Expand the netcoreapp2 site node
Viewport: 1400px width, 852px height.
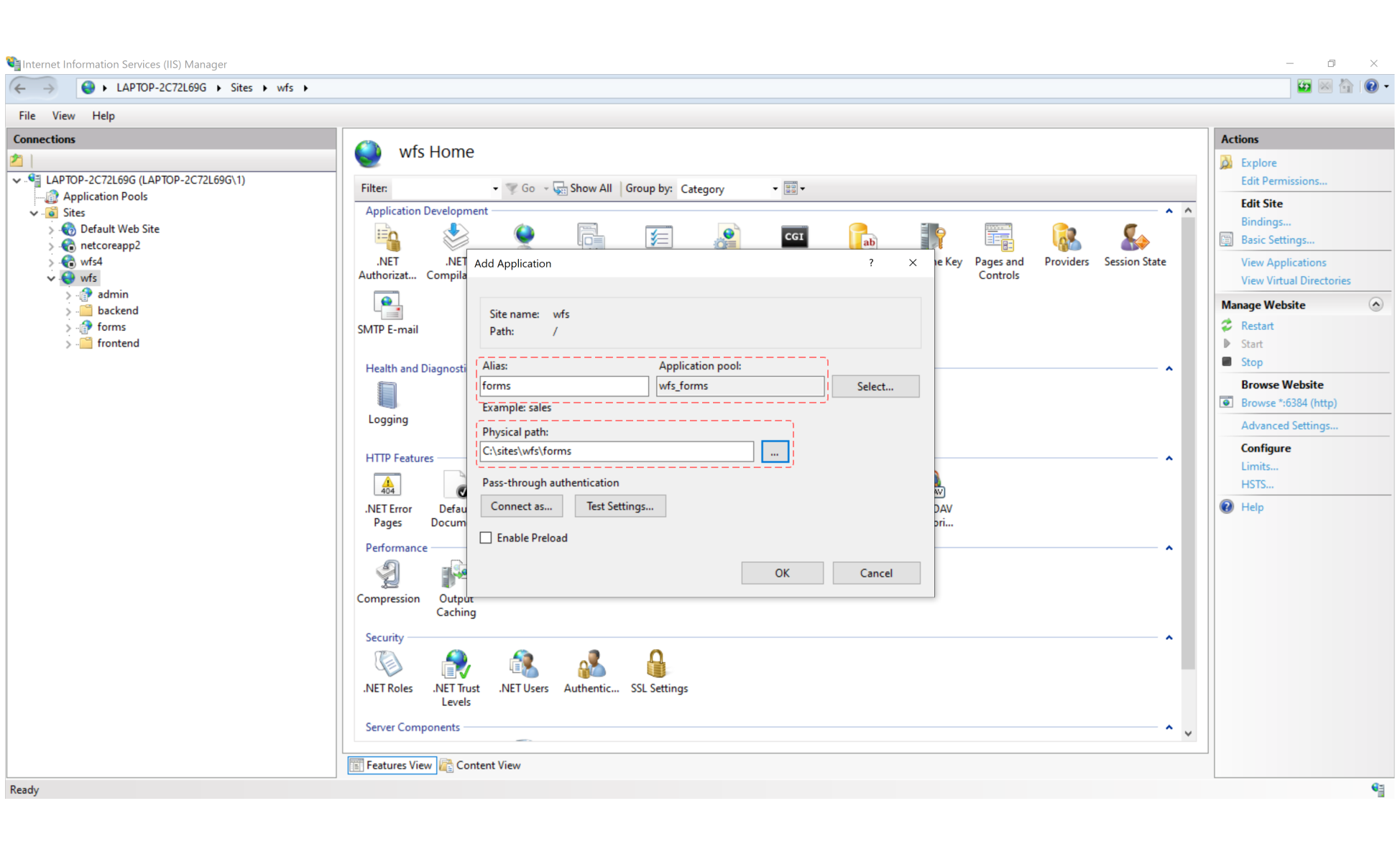click(51, 246)
